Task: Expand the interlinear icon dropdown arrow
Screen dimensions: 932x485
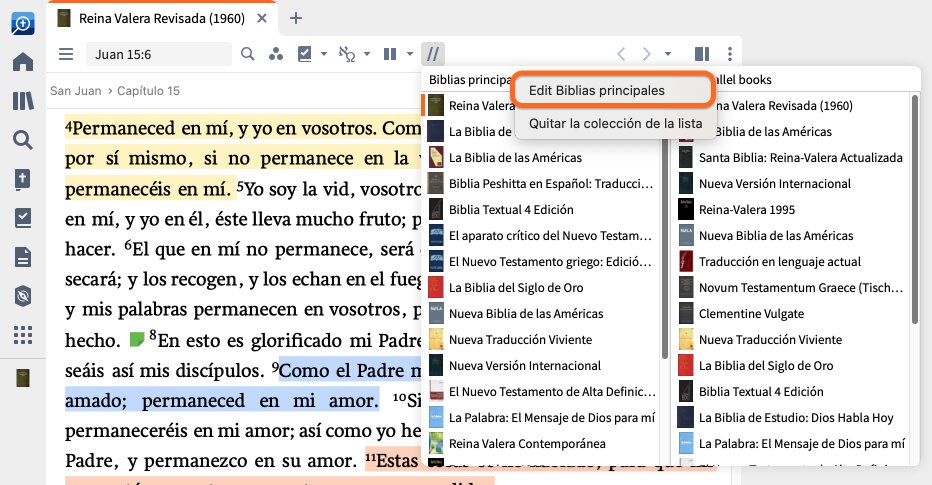Action: pyautogui.click(x=367, y=54)
